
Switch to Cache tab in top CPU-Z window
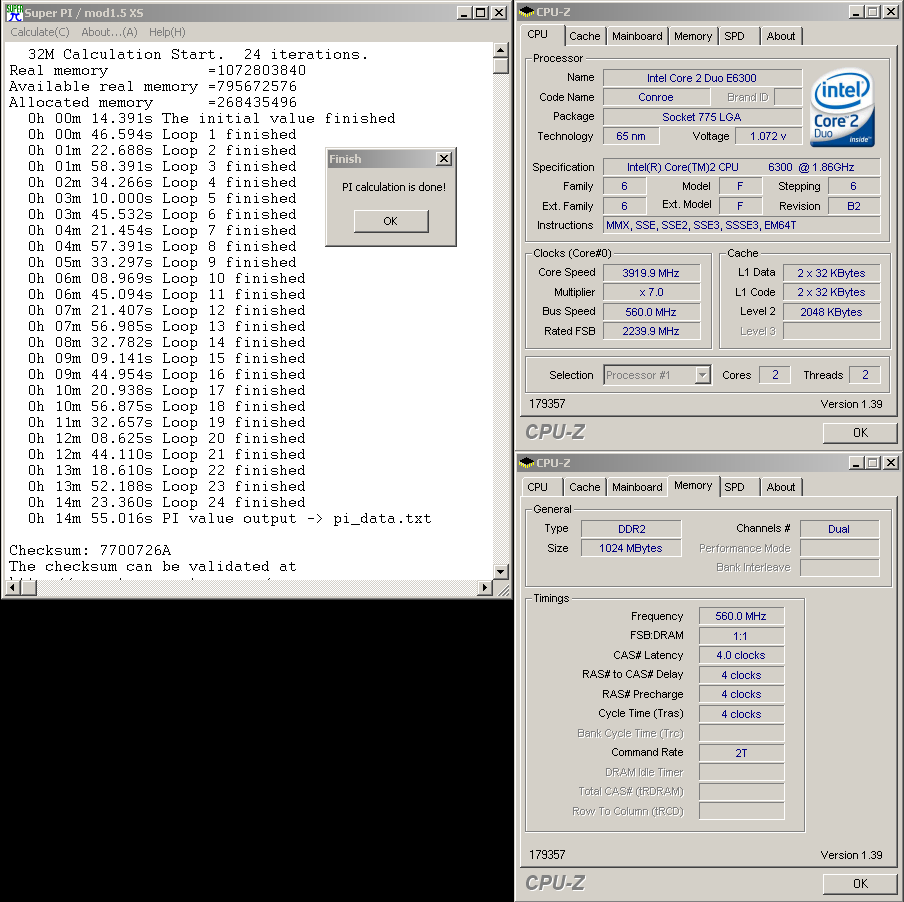coord(585,36)
